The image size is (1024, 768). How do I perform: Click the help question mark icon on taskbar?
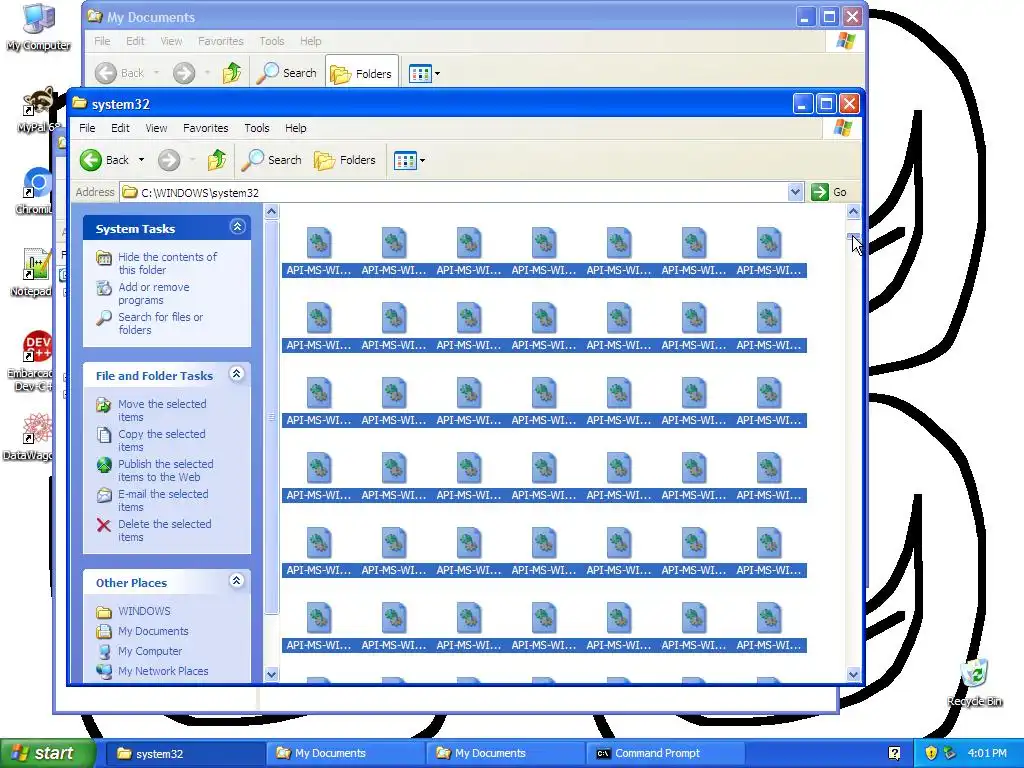(x=895, y=753)
